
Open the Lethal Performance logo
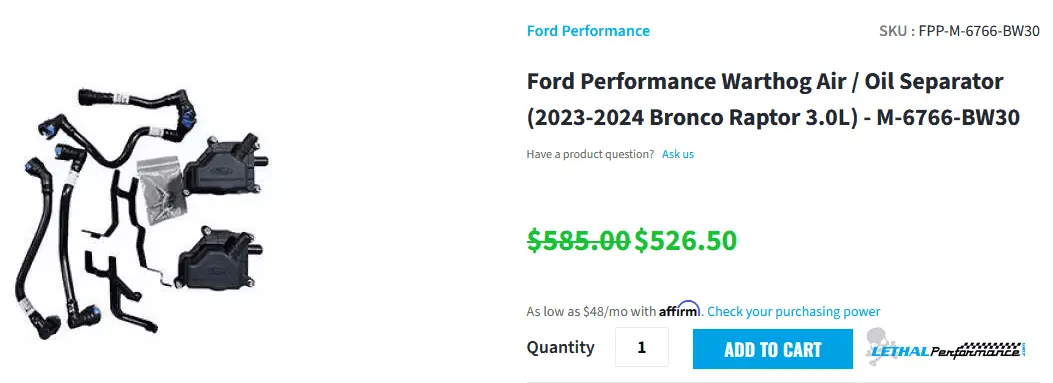point(946,347)
